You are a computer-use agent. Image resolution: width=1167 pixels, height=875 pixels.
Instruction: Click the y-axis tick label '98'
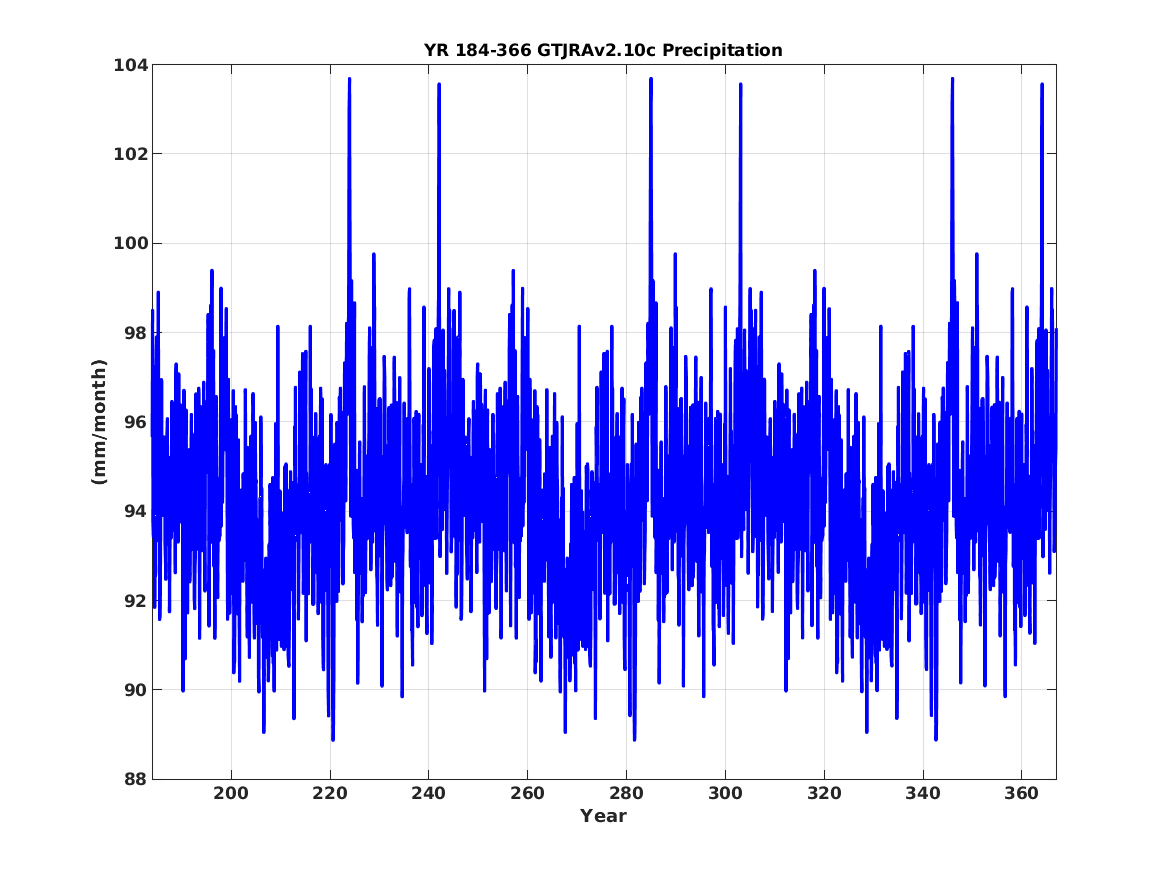pos(136,333)
